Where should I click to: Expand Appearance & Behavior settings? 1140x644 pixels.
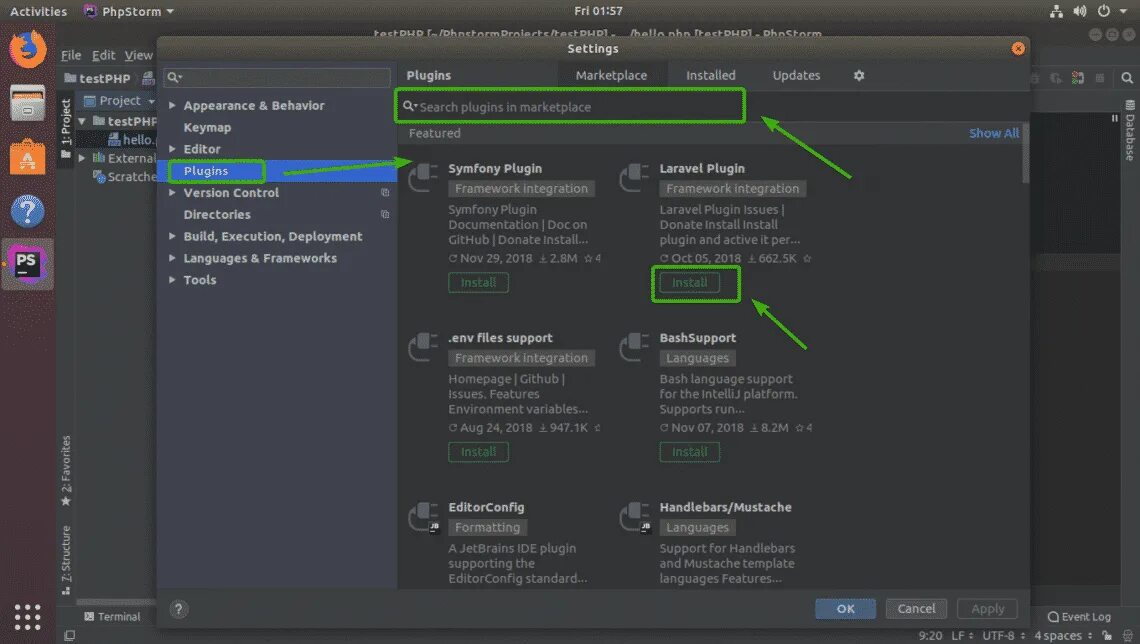(x=172, y=105)
